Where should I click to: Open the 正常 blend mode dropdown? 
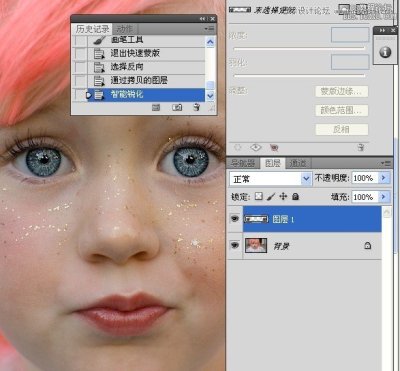270,179
